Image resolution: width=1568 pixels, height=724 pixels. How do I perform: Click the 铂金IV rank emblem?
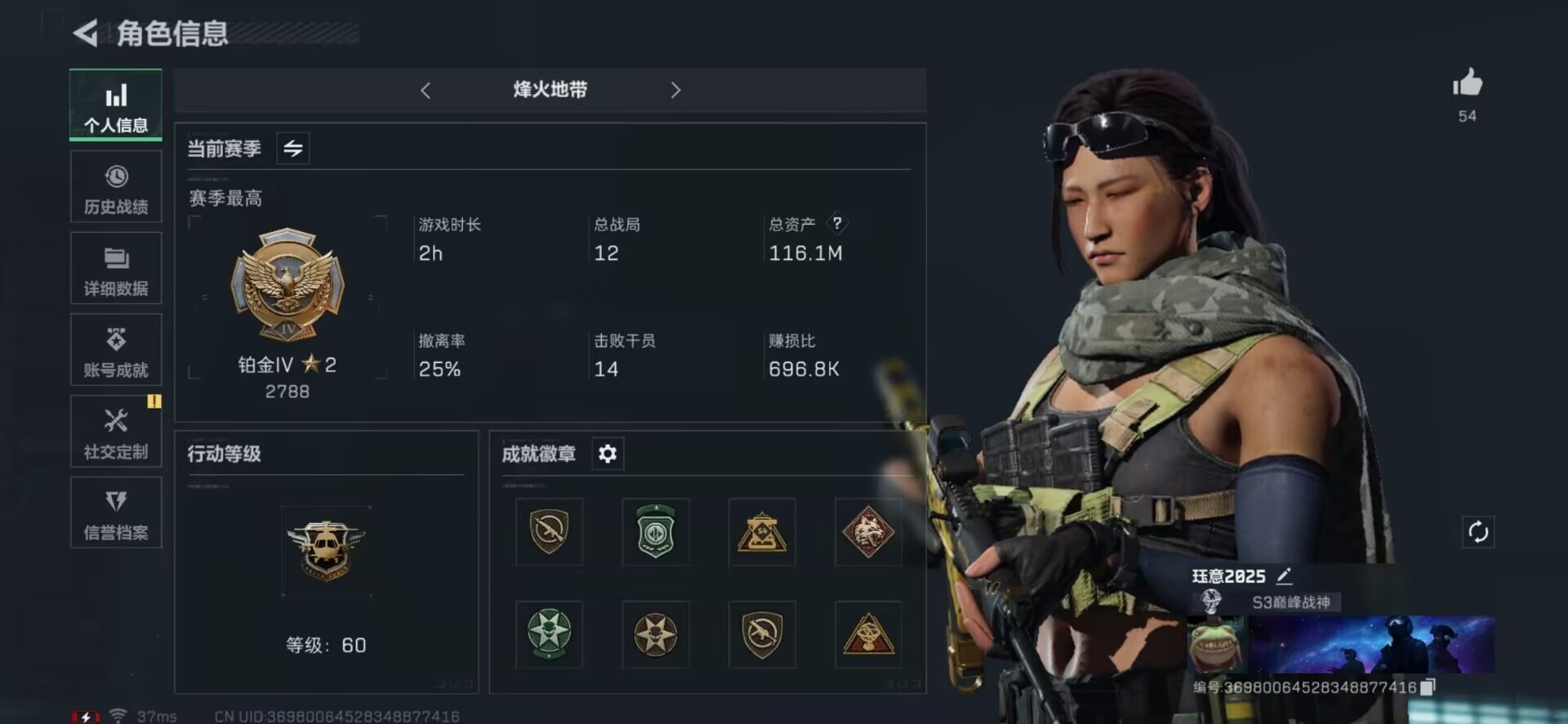pyautogui.click(x=287, y=284)
